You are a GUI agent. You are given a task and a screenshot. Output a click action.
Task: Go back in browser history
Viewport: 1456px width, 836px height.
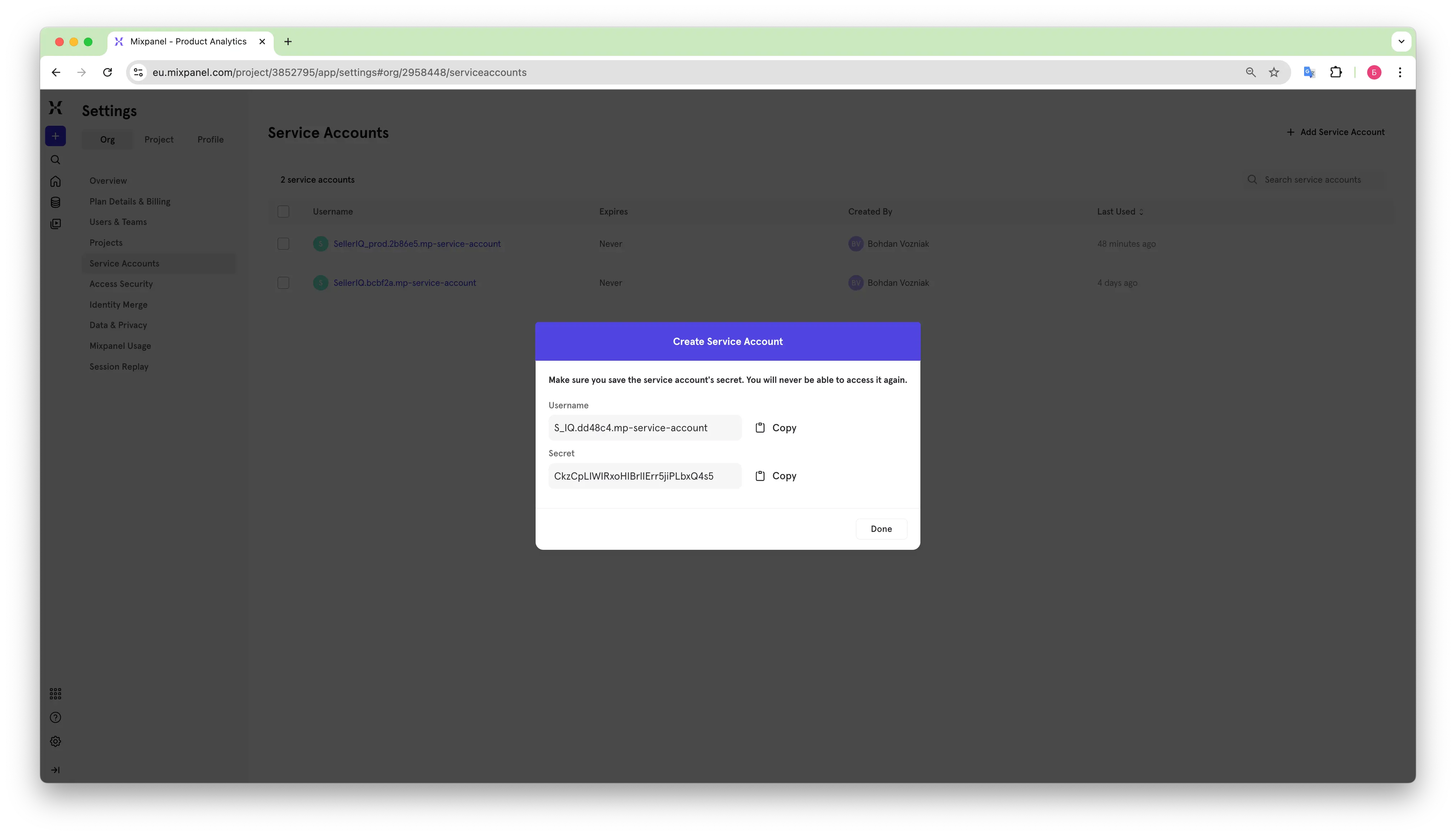pos(56,72)
